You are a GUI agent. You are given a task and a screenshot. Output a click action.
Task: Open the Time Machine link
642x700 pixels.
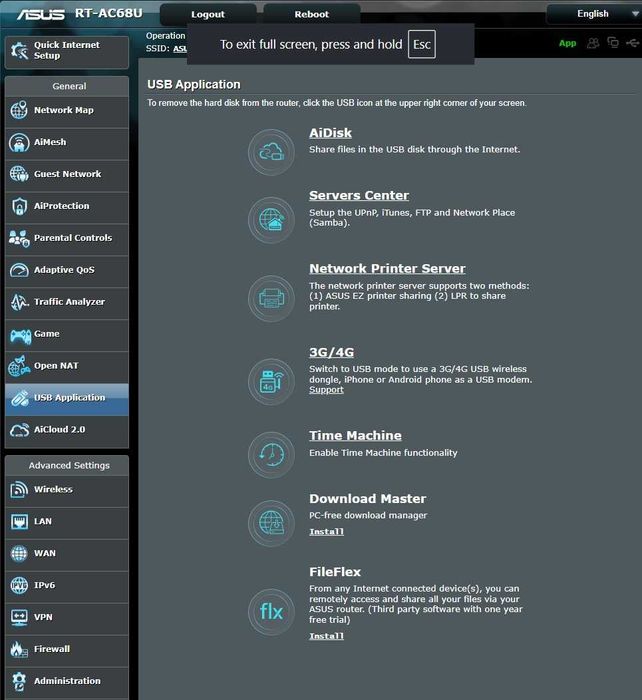[355, 436]
